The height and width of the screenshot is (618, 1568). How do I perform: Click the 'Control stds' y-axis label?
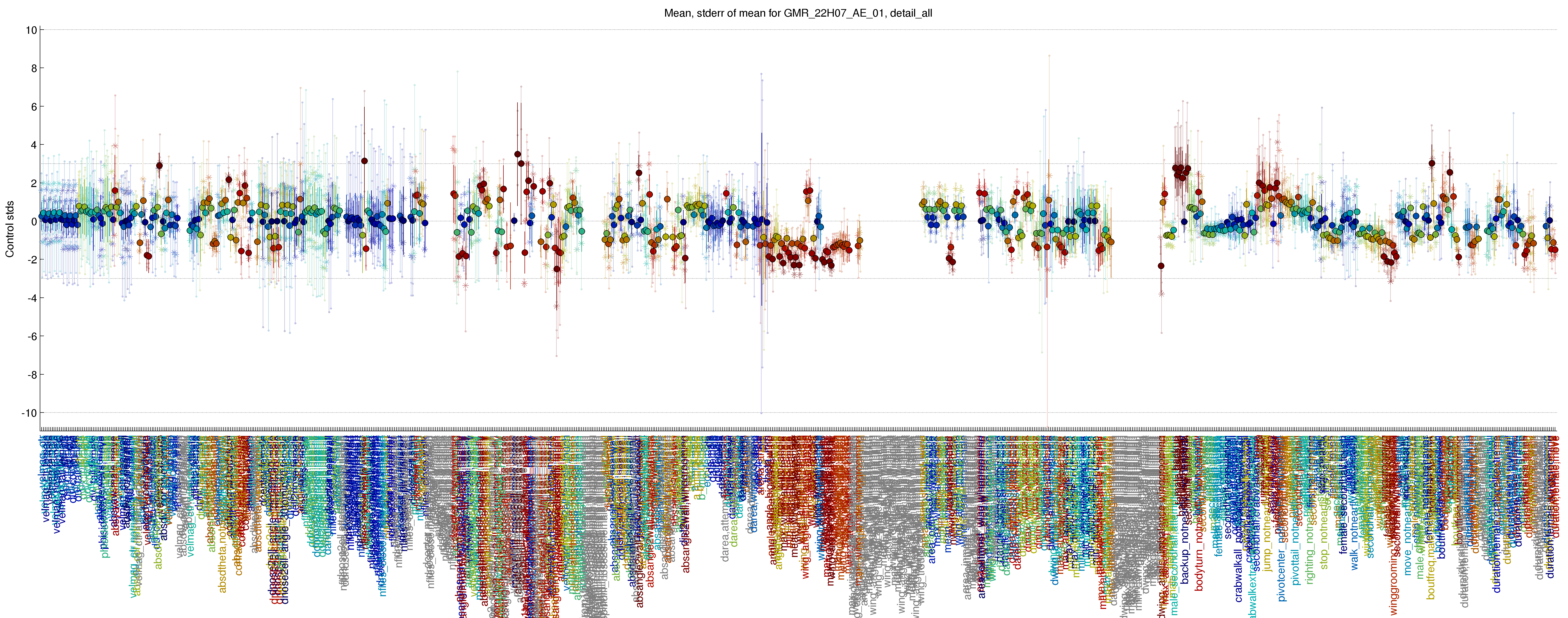(x=10, y=229)
